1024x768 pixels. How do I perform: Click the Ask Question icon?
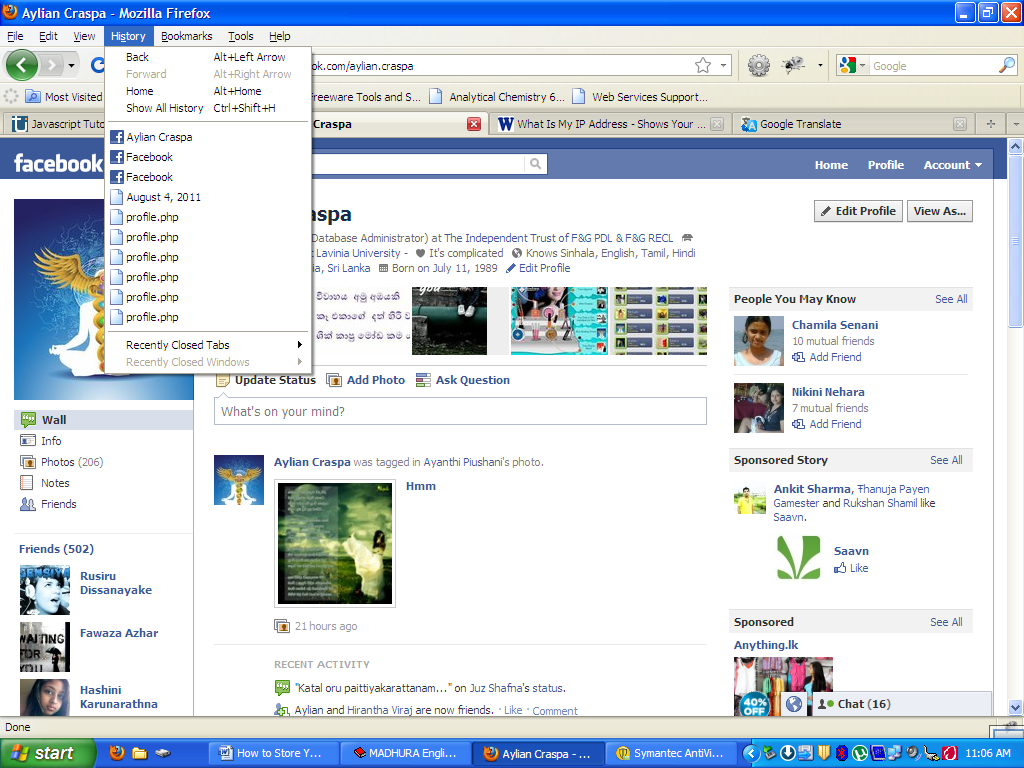click(x=423, y=380)
